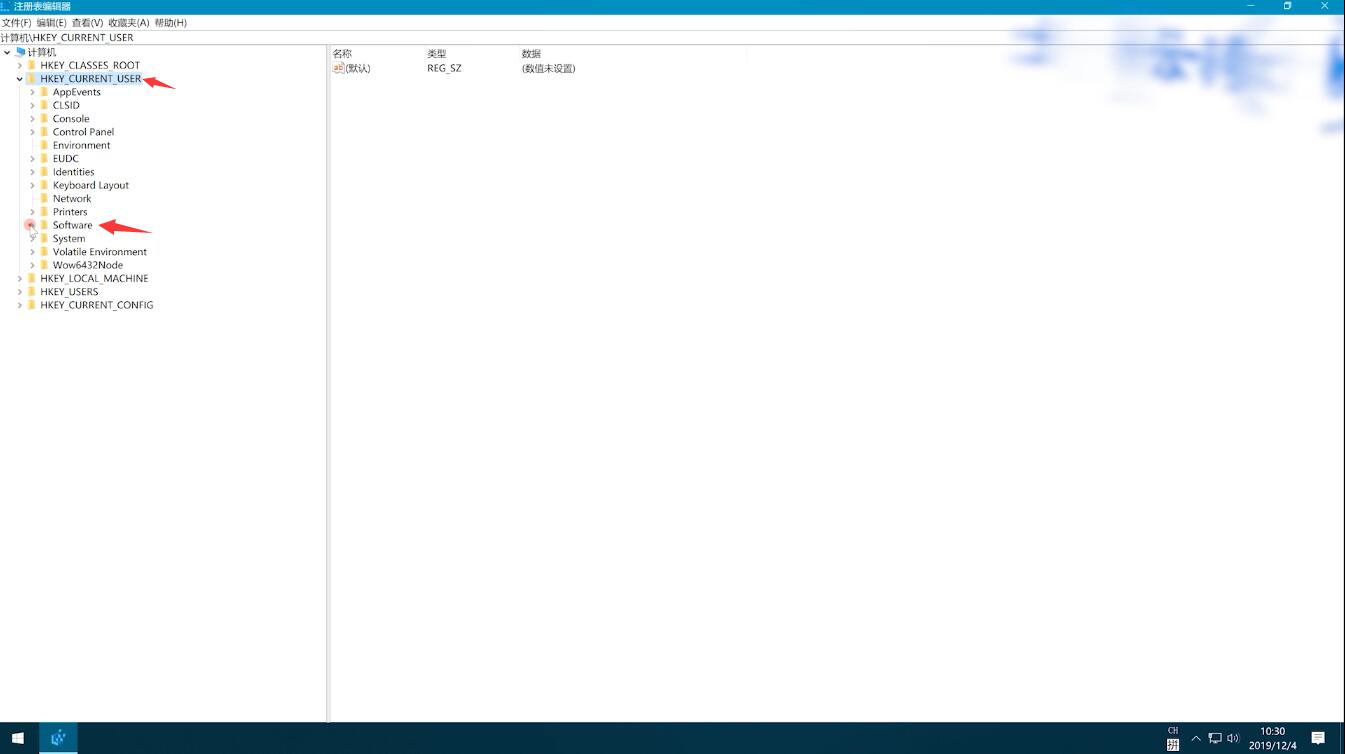This screenshot has height=754, width=1345.
Task: Expand the Console key
Action: [32, 119]
